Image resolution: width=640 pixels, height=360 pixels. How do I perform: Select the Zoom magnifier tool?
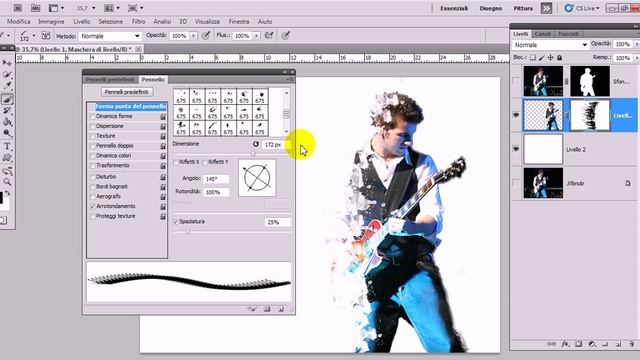click(7, 182)
